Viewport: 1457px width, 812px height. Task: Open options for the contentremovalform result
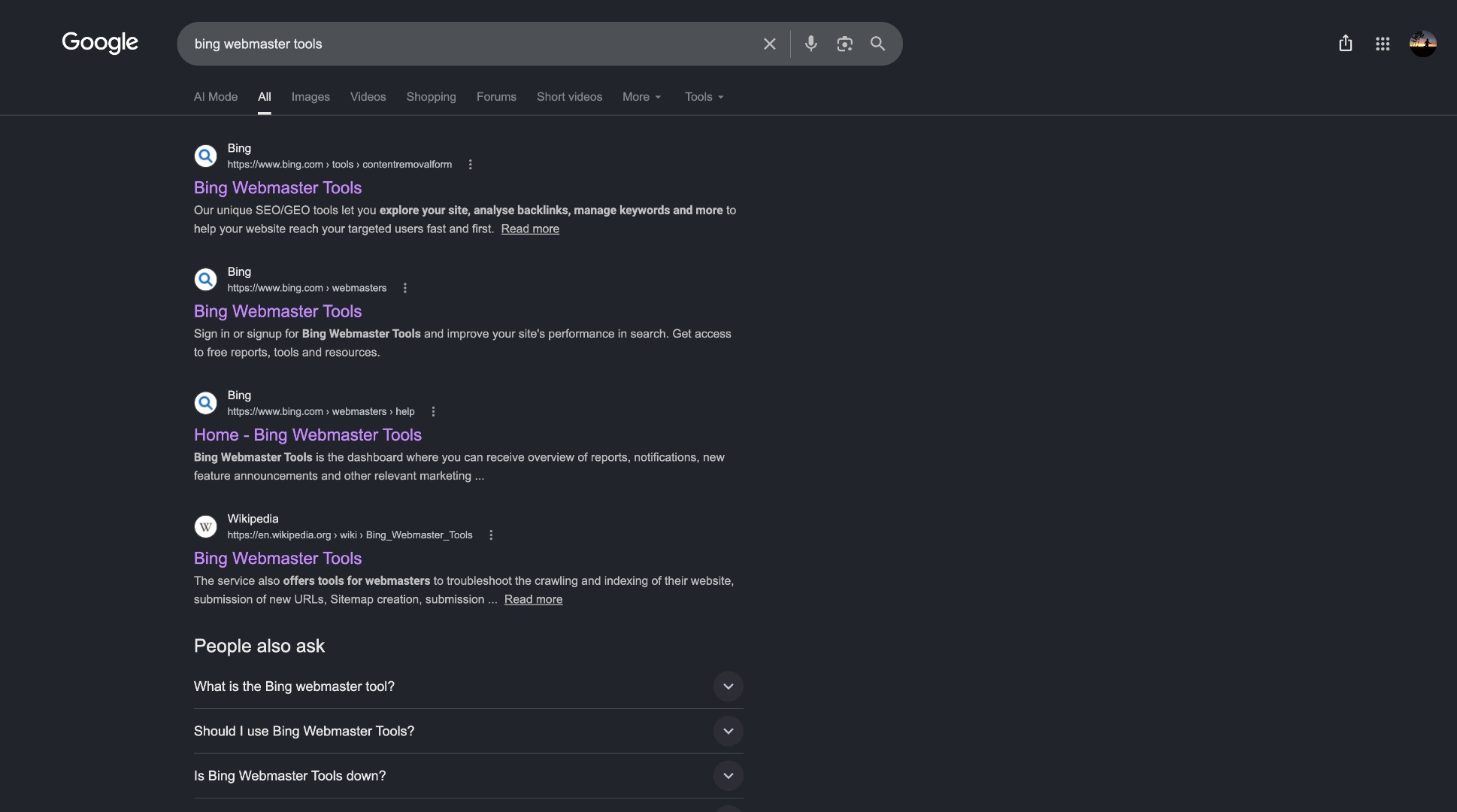[x=471, y=165]
